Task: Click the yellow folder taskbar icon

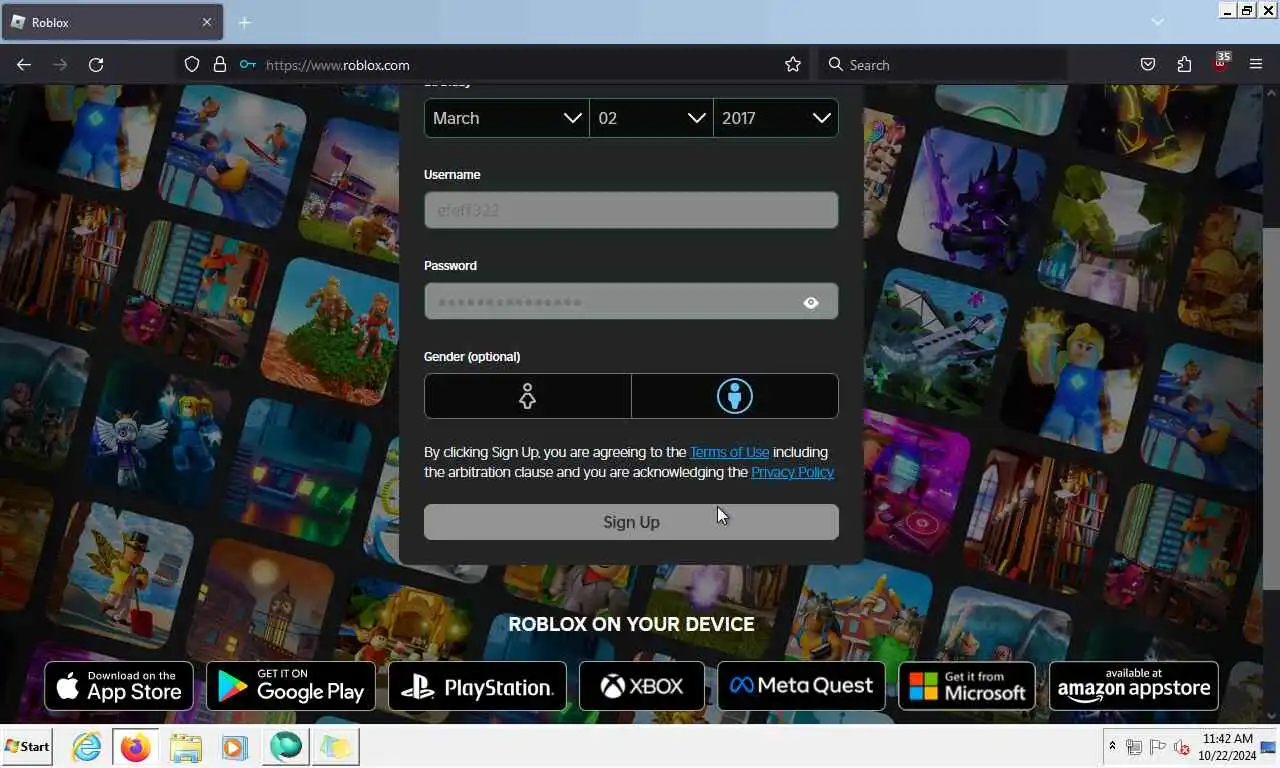Action: click(335, 747)
